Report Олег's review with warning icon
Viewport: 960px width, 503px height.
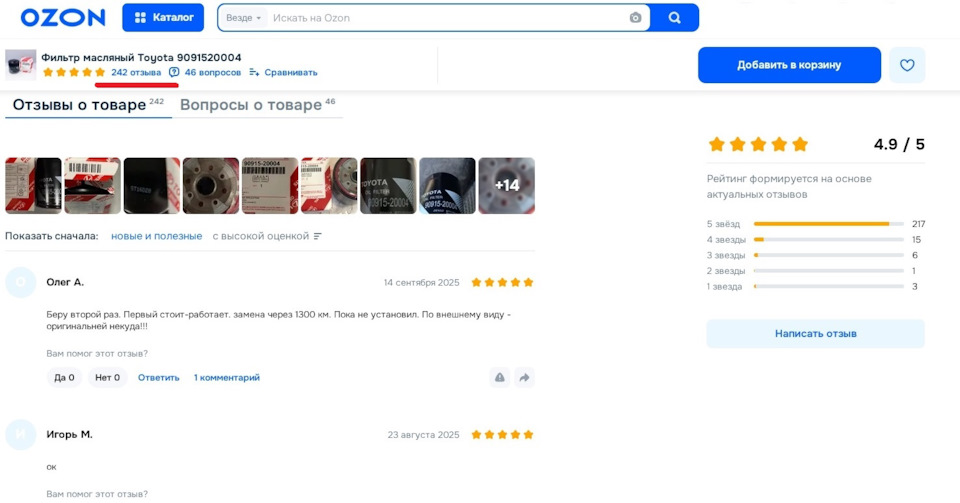pos(500,378)
